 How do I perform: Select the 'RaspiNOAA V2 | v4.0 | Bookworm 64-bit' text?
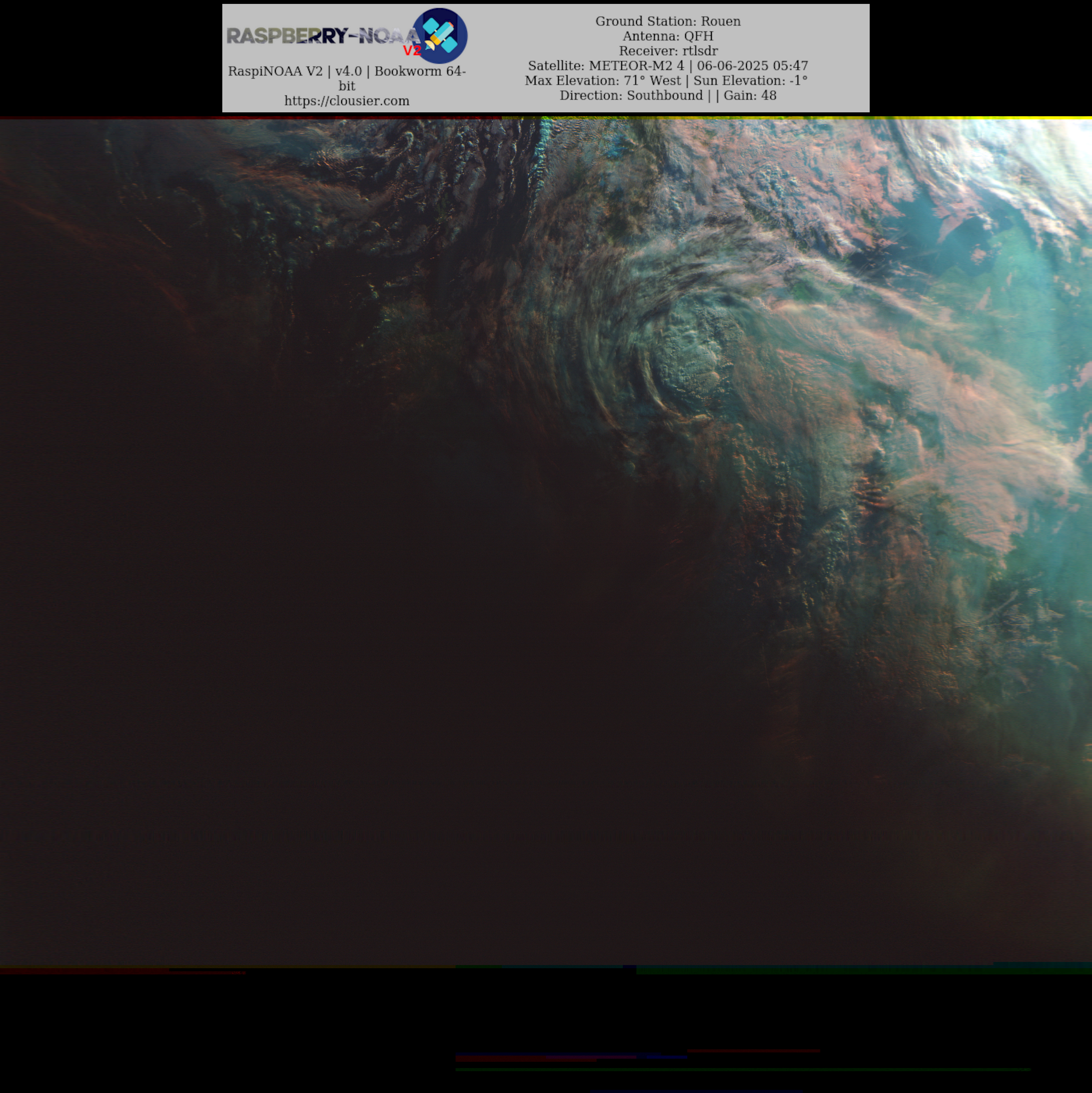tap(347, 78)
